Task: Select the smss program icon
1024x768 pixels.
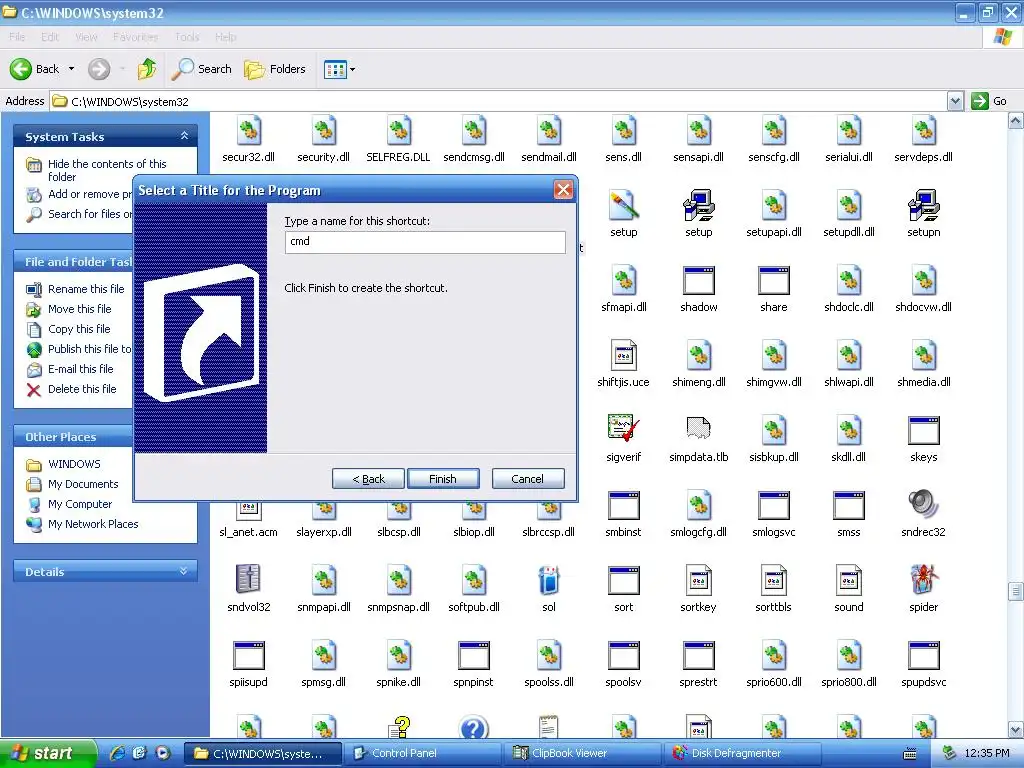Action: point(848,505)
